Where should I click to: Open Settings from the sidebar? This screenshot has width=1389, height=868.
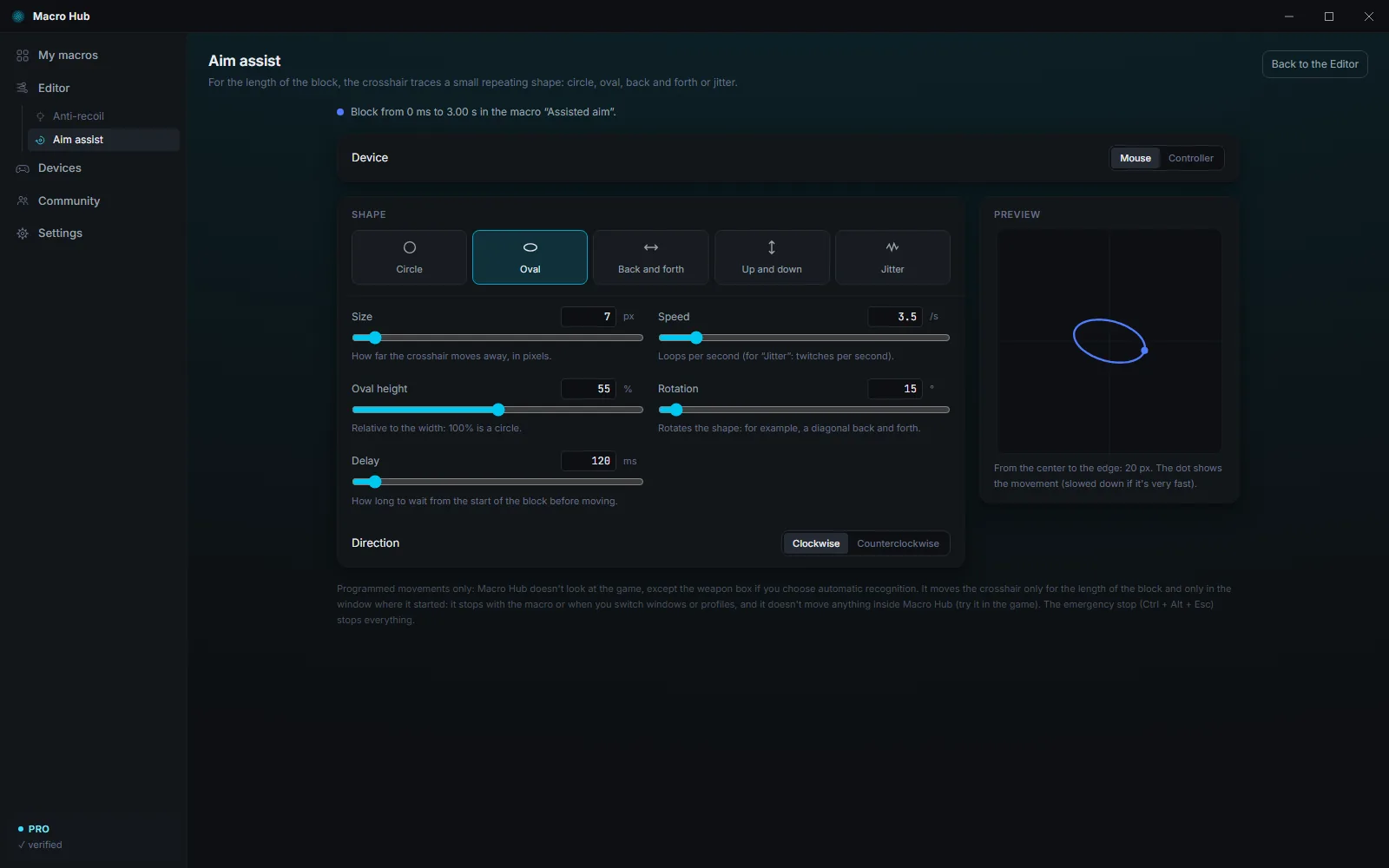pos(94,233)
